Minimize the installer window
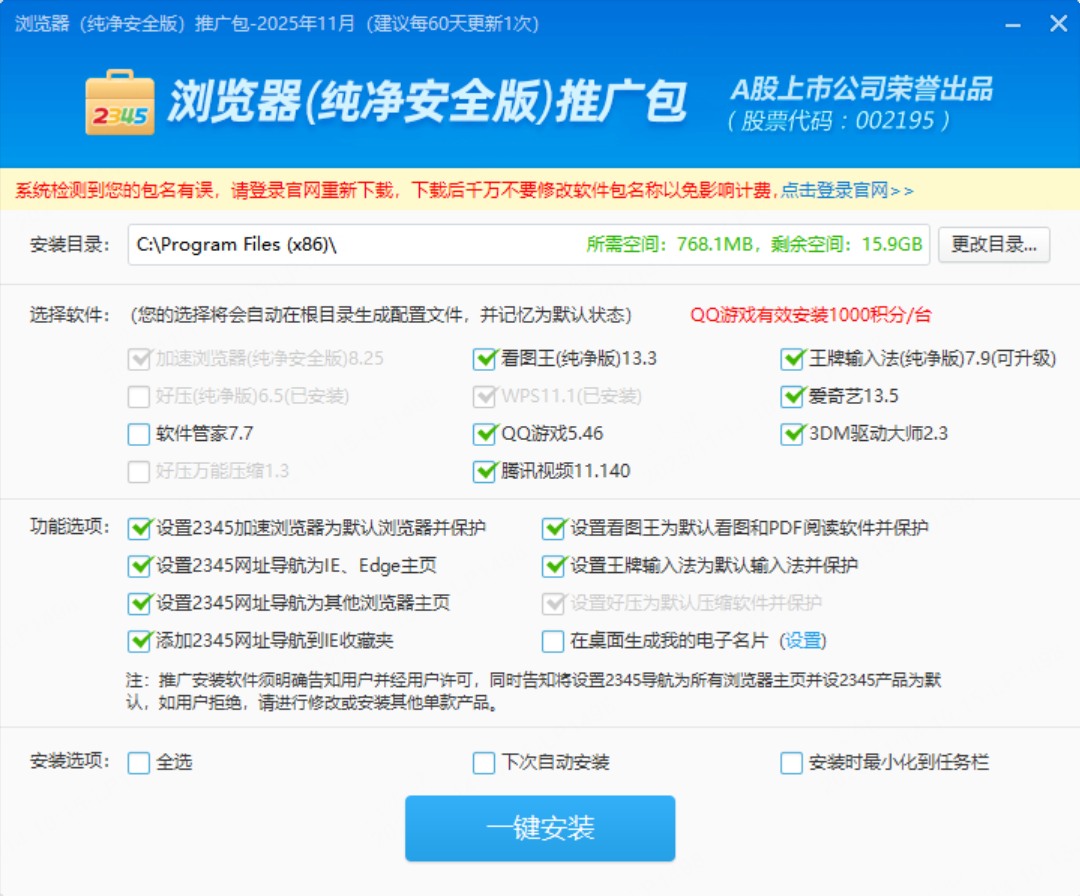 [x=1014, y=24]
